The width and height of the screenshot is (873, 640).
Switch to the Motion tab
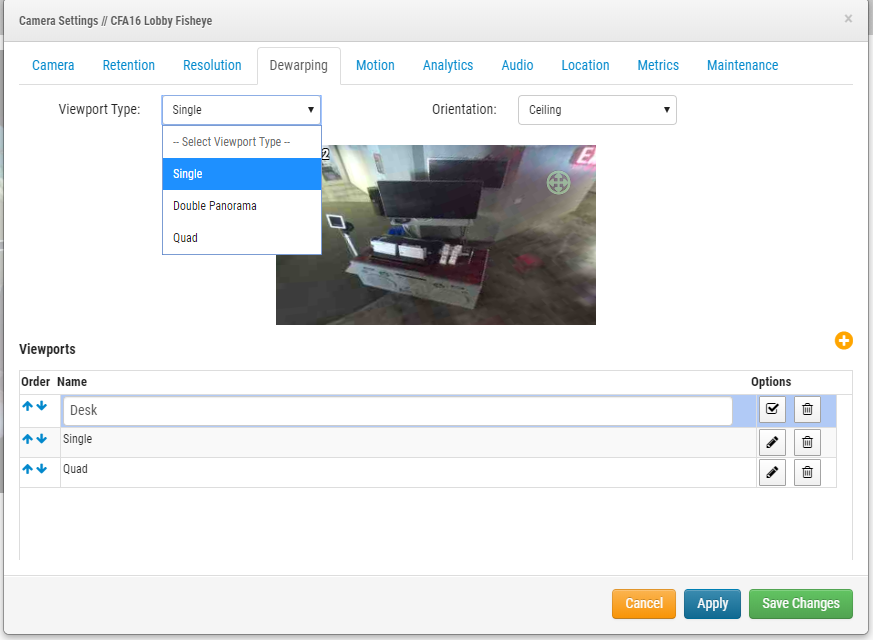[375, 65]
